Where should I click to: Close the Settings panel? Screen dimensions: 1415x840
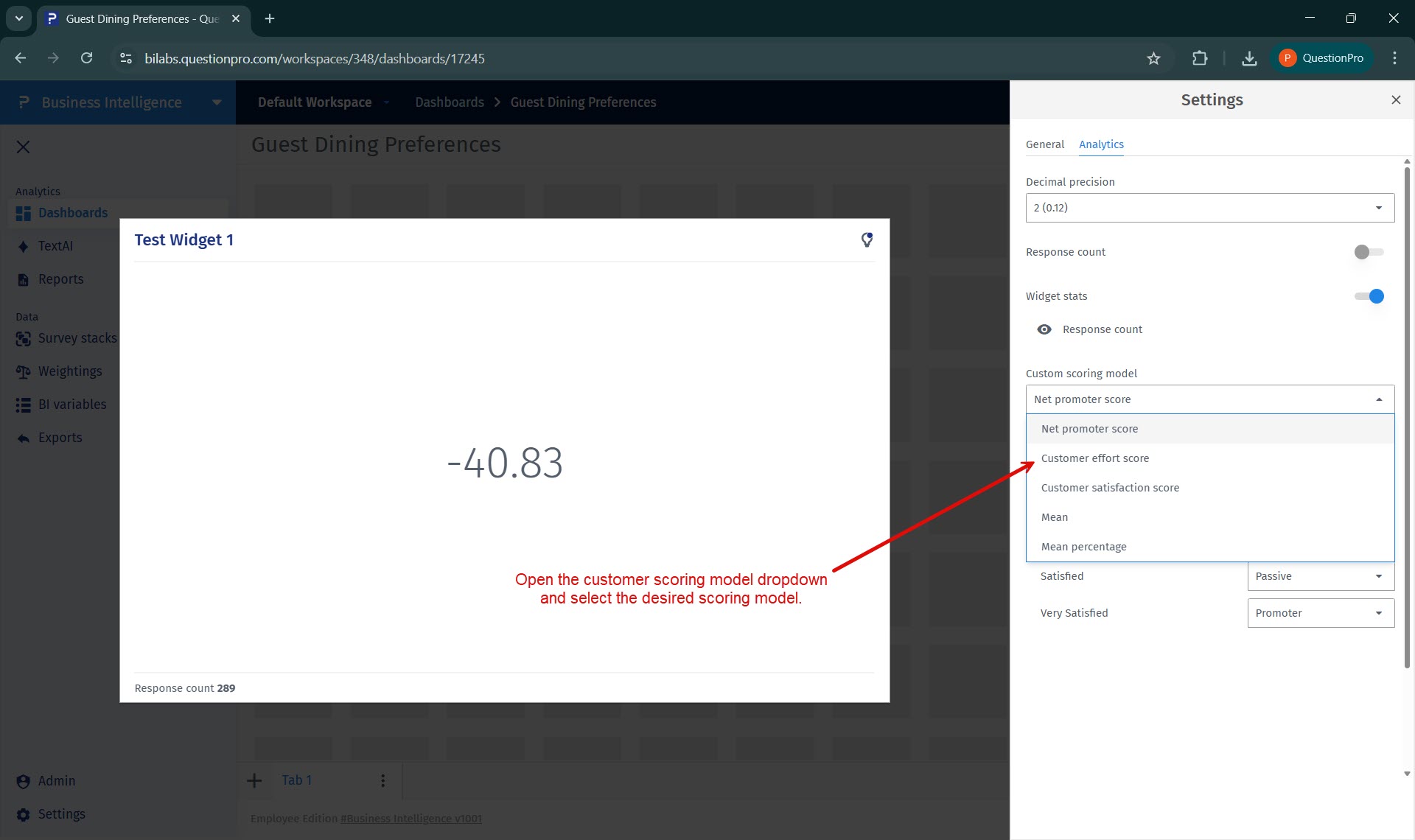coord(1395,99)
